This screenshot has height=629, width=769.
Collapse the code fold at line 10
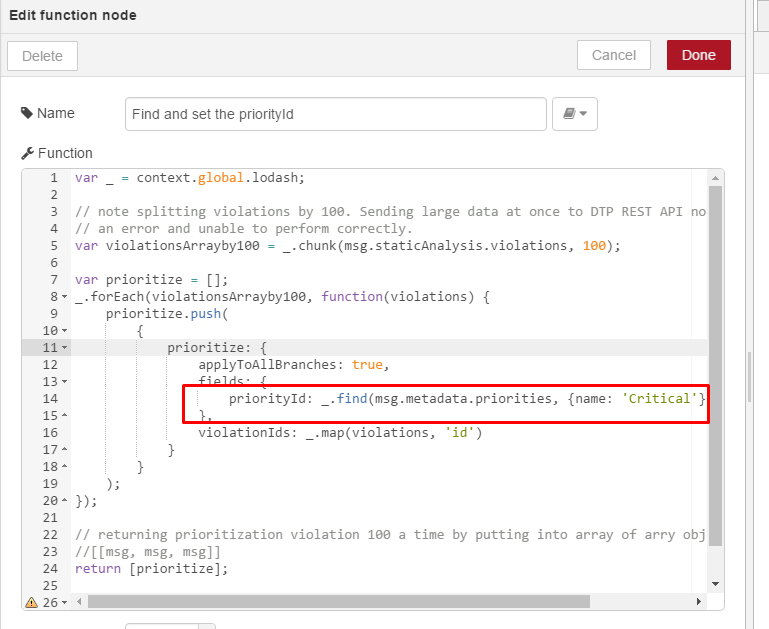[x=65, y=331]
